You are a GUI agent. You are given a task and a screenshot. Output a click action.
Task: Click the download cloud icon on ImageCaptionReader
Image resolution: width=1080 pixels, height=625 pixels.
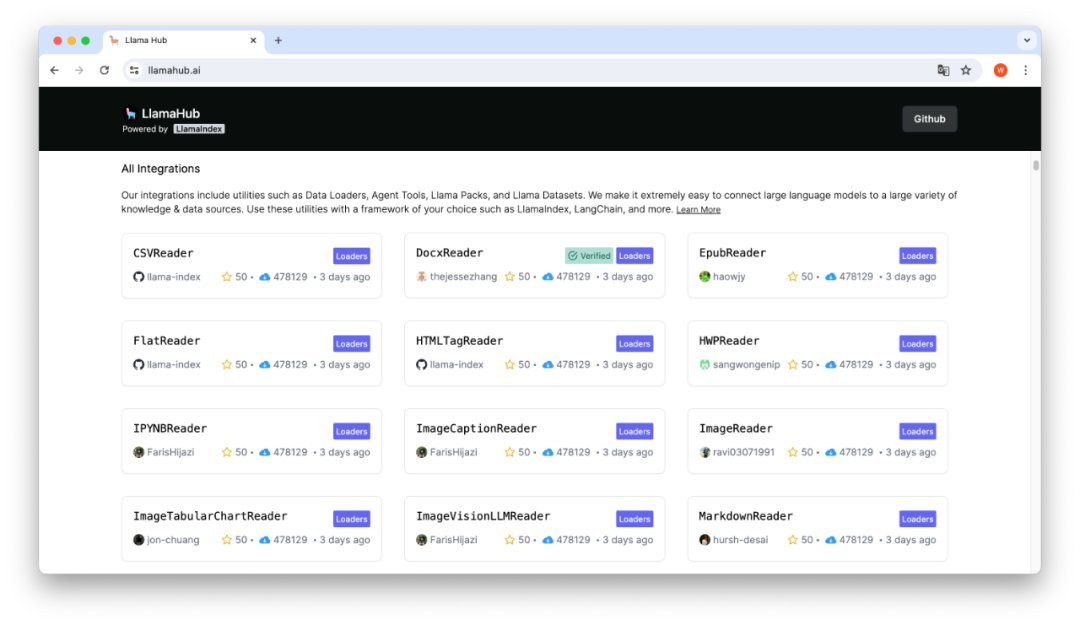[x=548, y=452]
